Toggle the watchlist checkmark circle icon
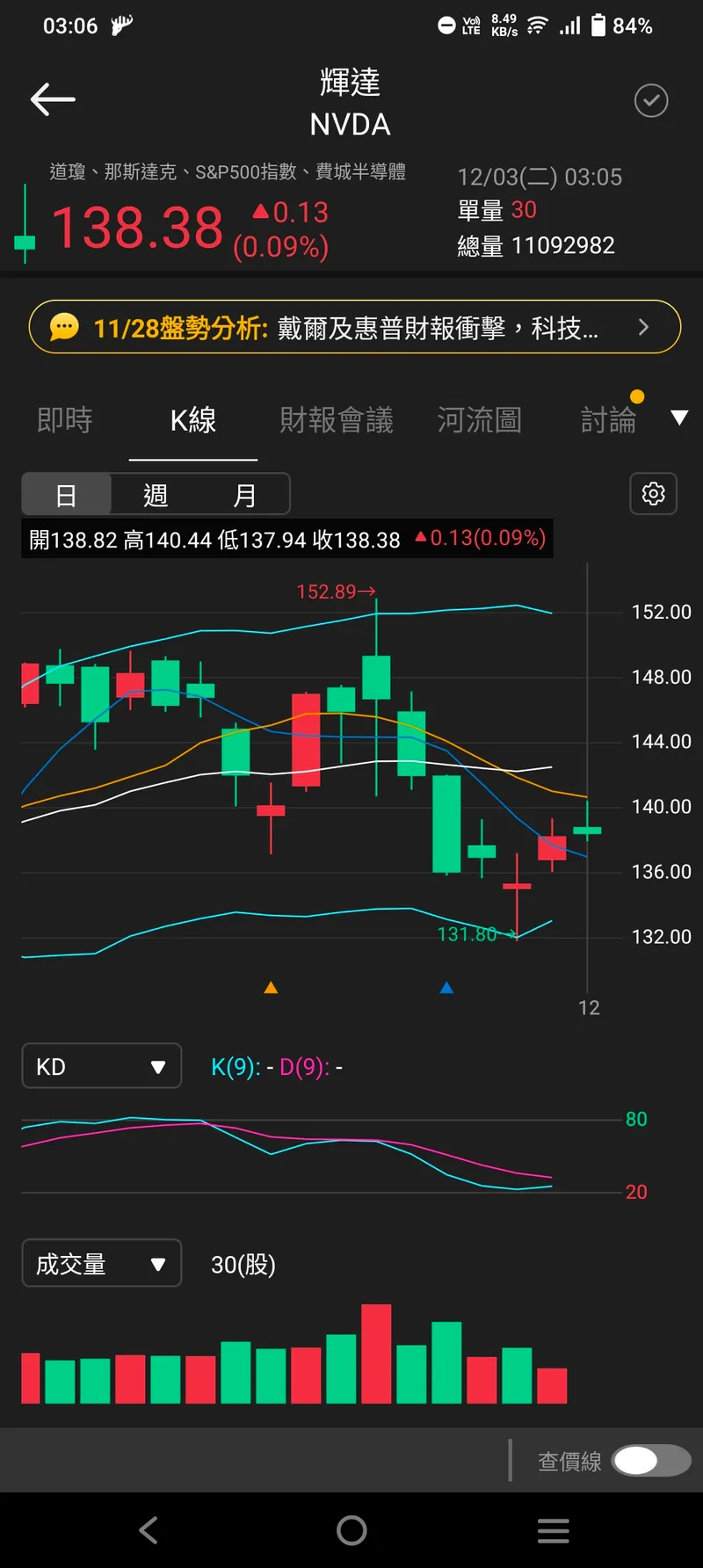This screenshot has height=1568, width=703. click(651, 101)
